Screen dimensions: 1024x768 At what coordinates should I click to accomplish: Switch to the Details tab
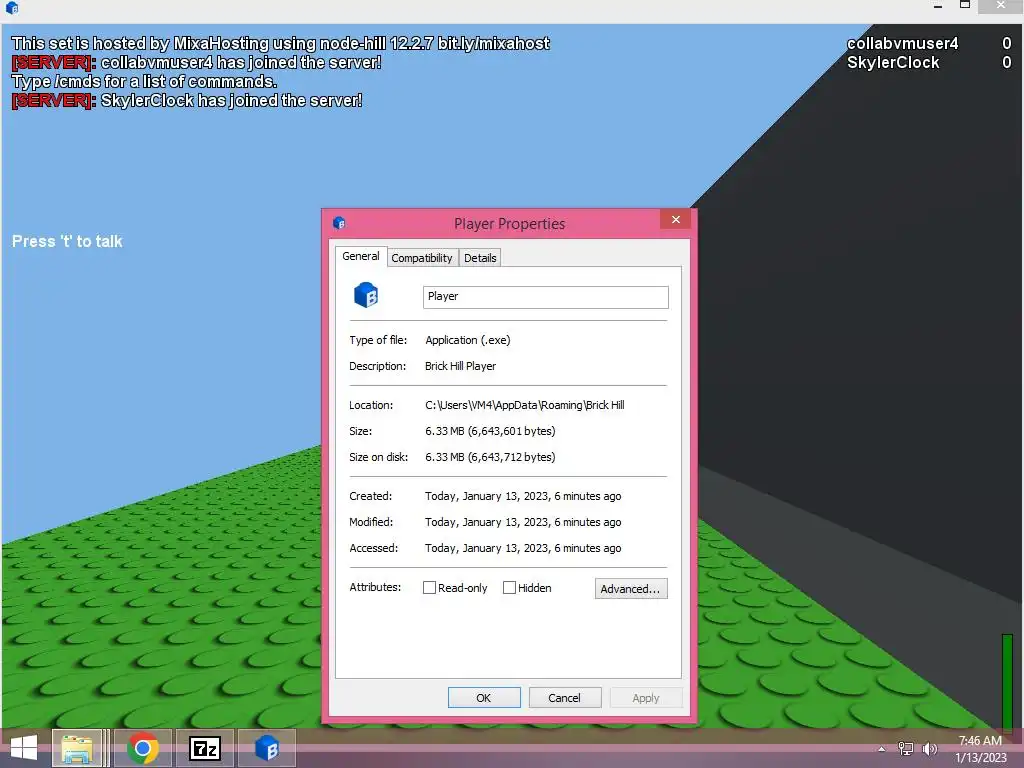[480, 258]
